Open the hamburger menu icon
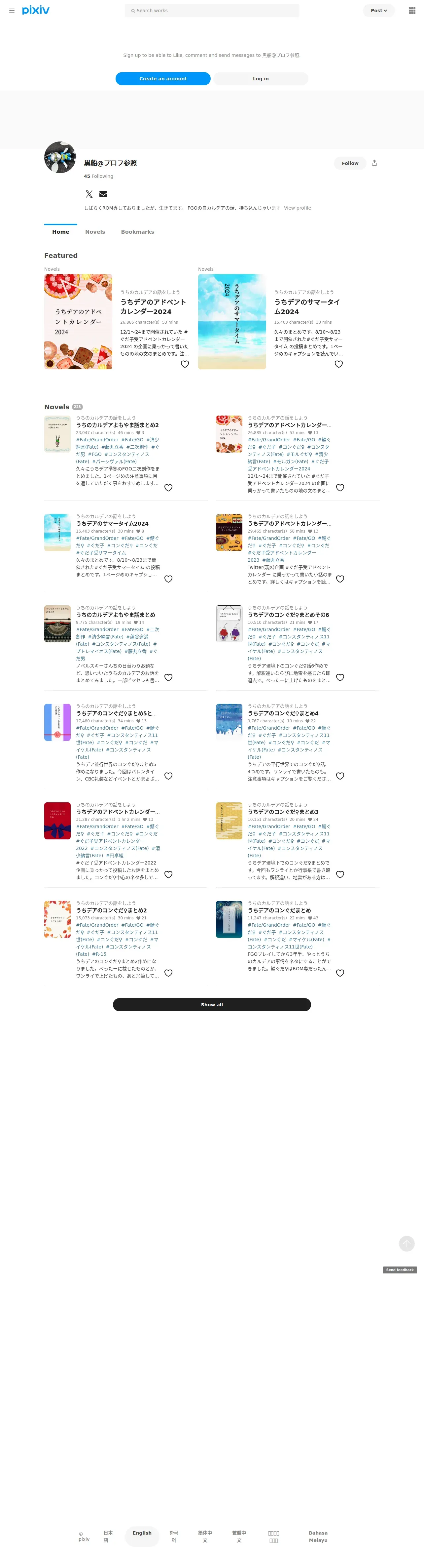This screenshot has height=1568, width=424. (x=12, y=10)
